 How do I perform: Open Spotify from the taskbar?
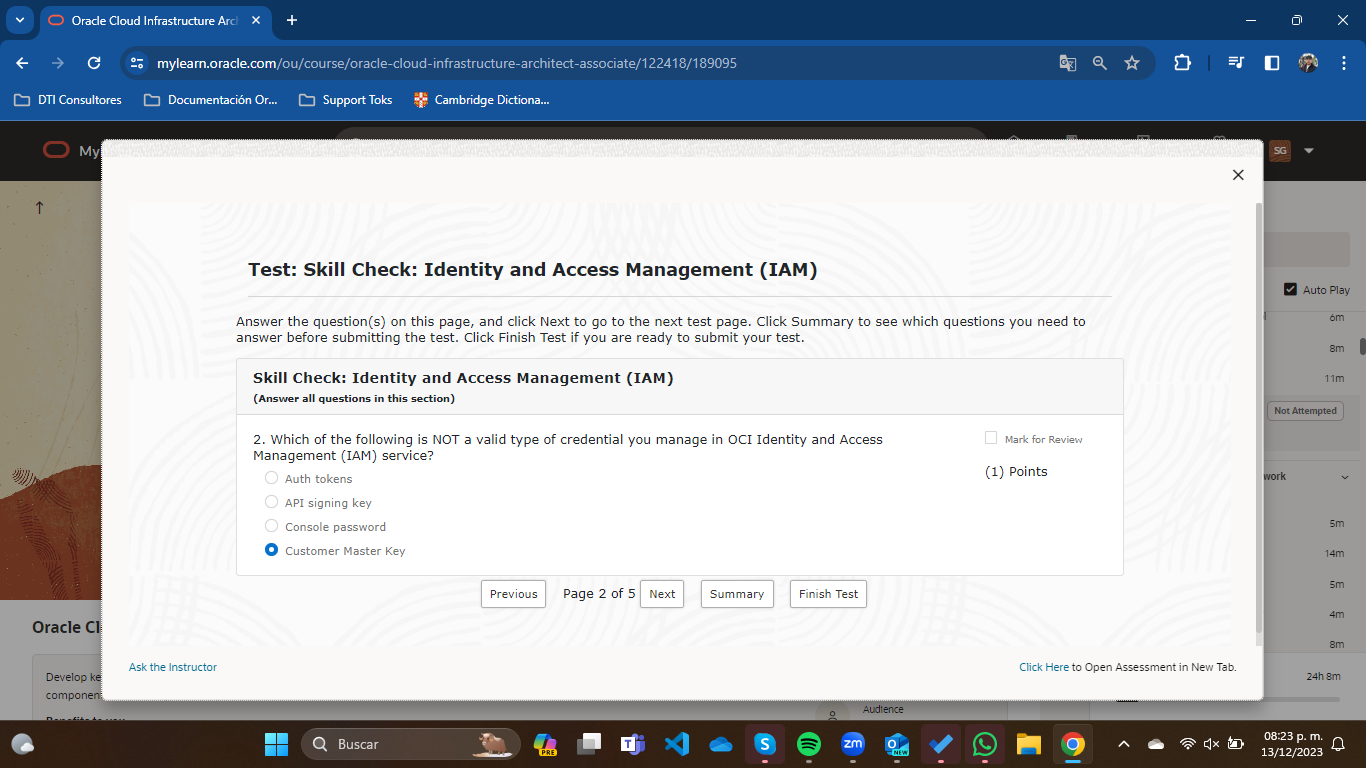(x=809, y=744)
